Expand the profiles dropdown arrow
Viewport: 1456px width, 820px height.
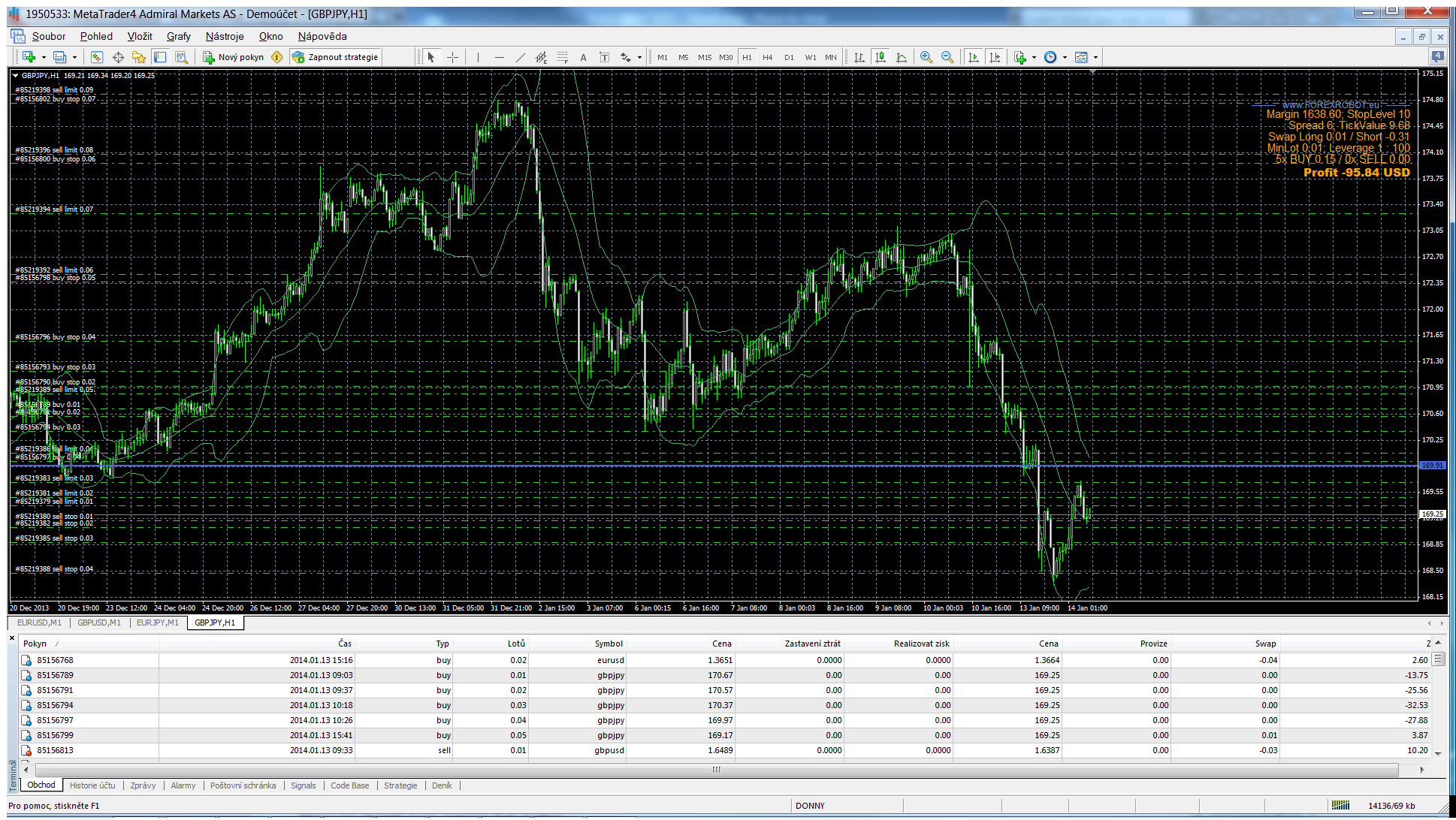pyautogui.click(x=74, y=57)
